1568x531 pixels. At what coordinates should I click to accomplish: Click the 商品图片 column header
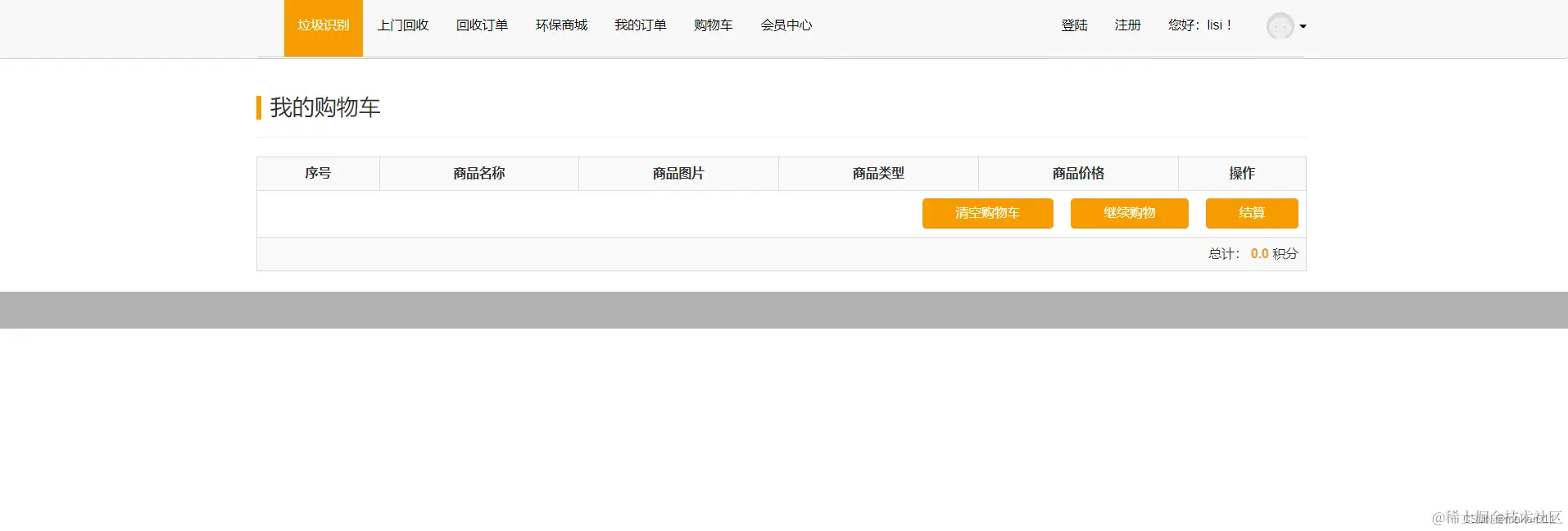pyautogui.click(x=678, y=174)
